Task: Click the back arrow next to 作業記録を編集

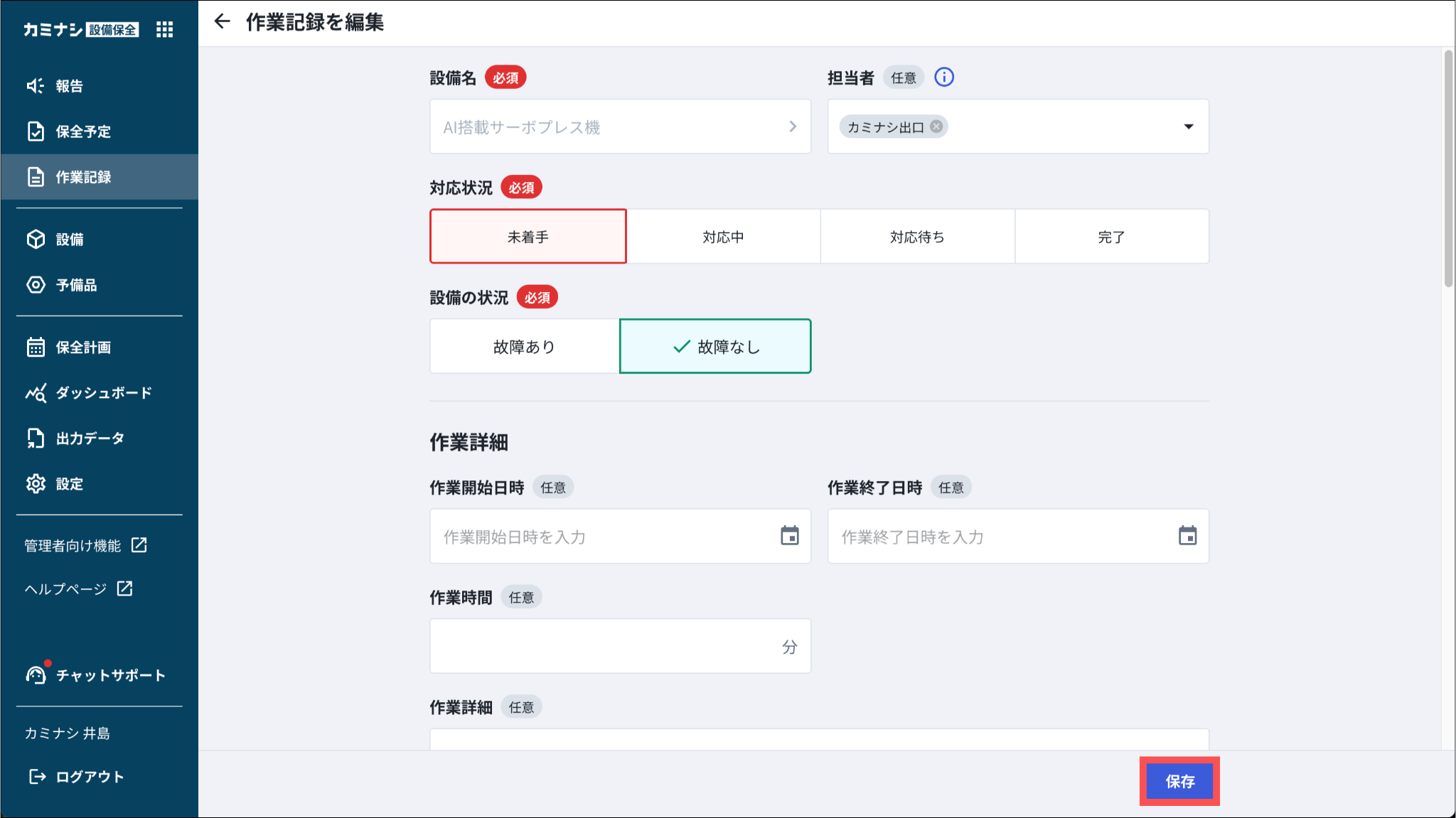Action: point(223,21)
